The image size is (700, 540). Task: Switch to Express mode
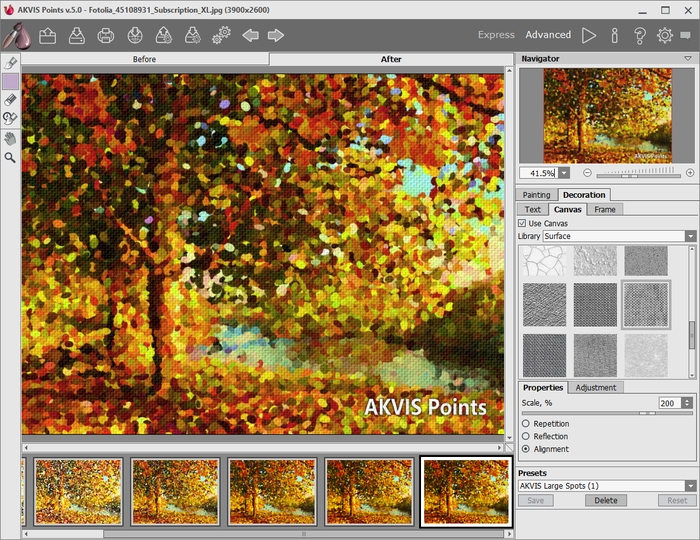pos(496,35)
